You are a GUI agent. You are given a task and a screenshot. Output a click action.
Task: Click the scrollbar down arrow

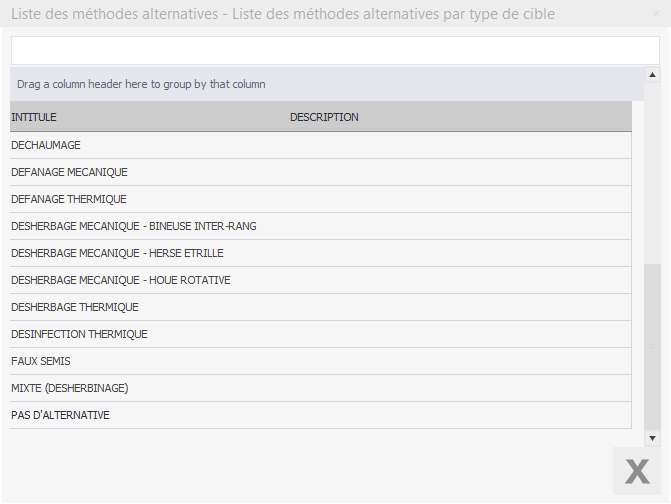(653, 438)
